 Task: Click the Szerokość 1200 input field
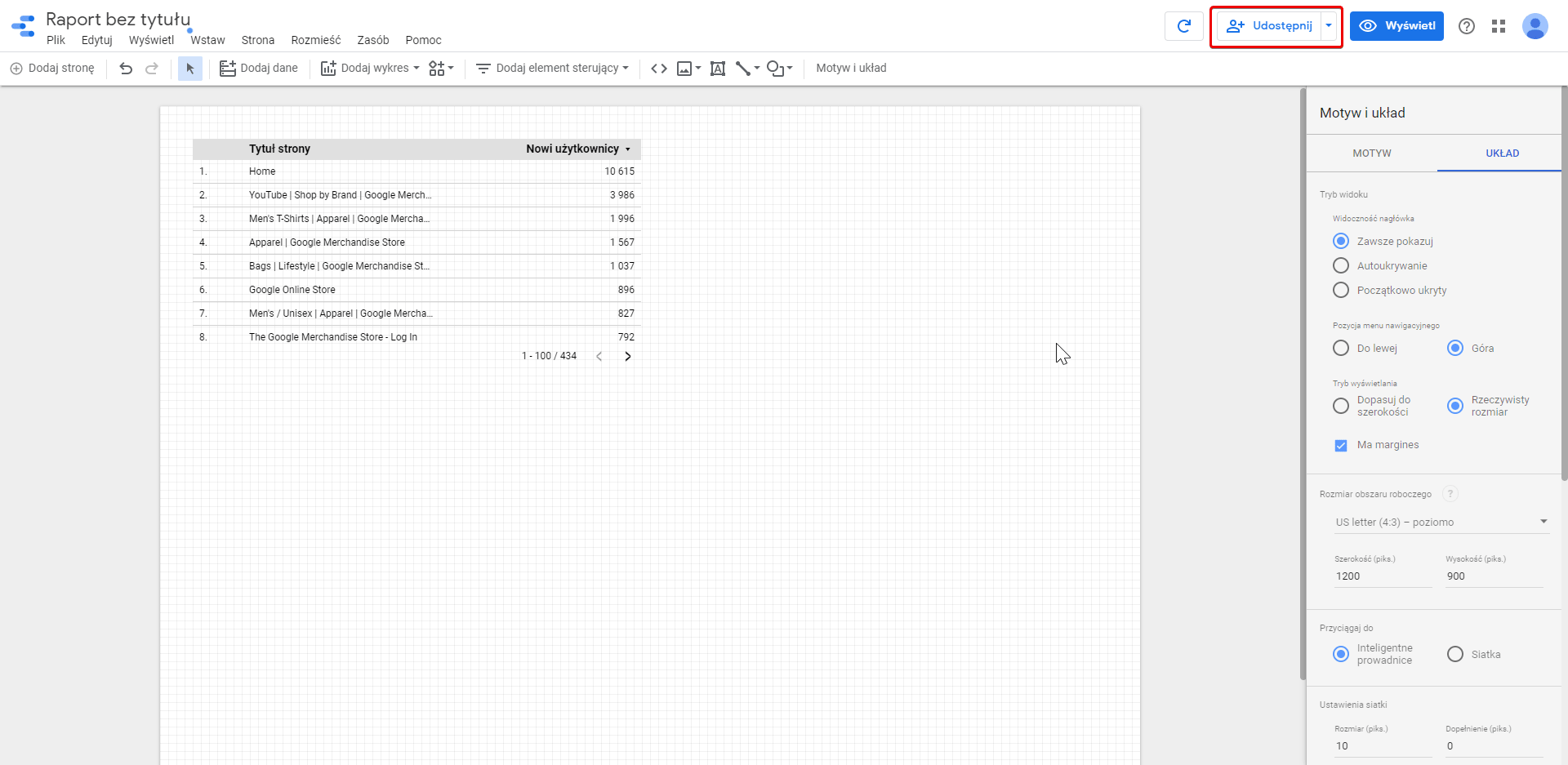click(1383, 576)
